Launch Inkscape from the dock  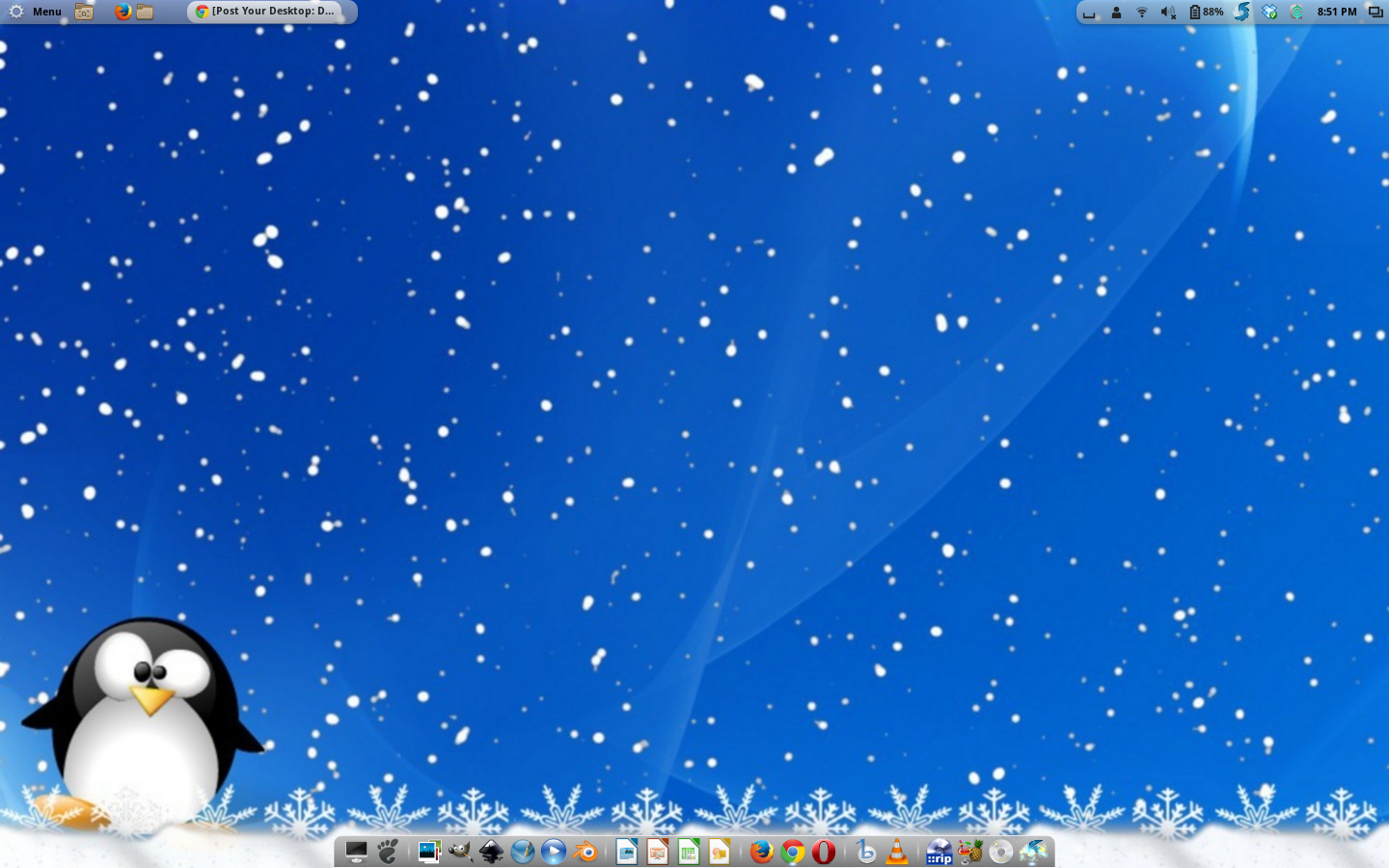click(491, 852)
